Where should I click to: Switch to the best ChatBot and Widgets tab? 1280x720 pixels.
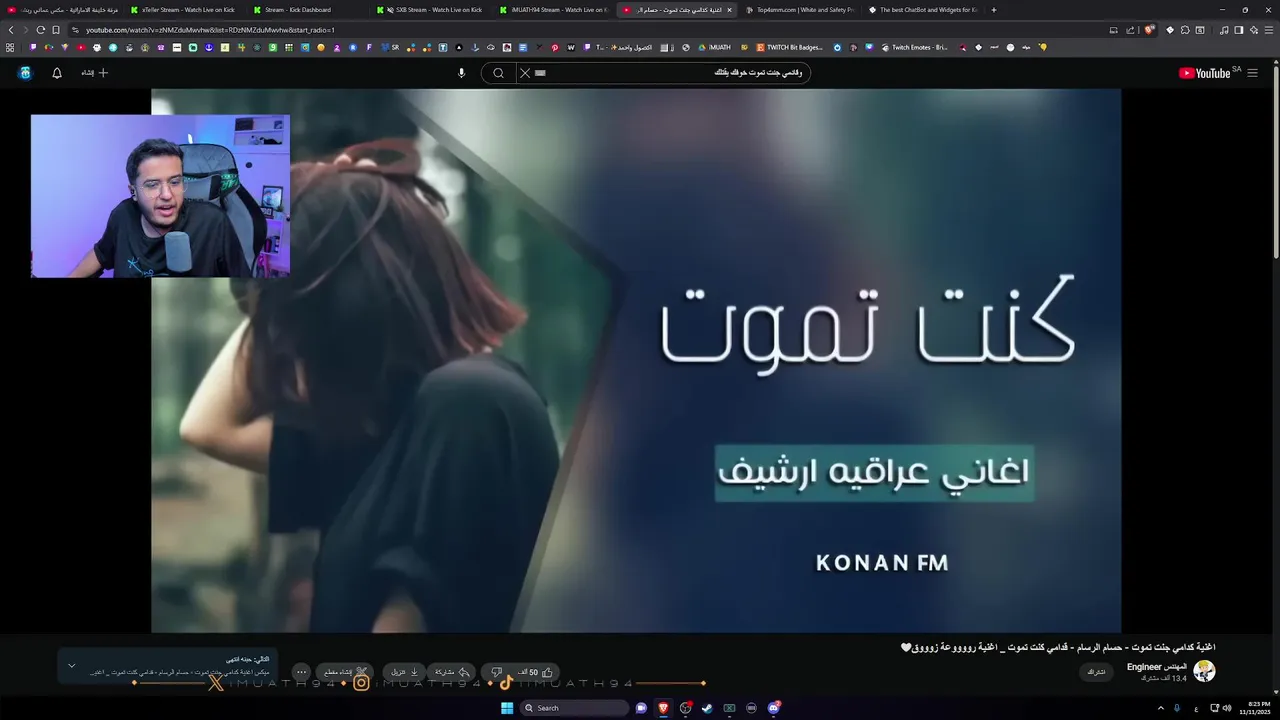[922, 10]
